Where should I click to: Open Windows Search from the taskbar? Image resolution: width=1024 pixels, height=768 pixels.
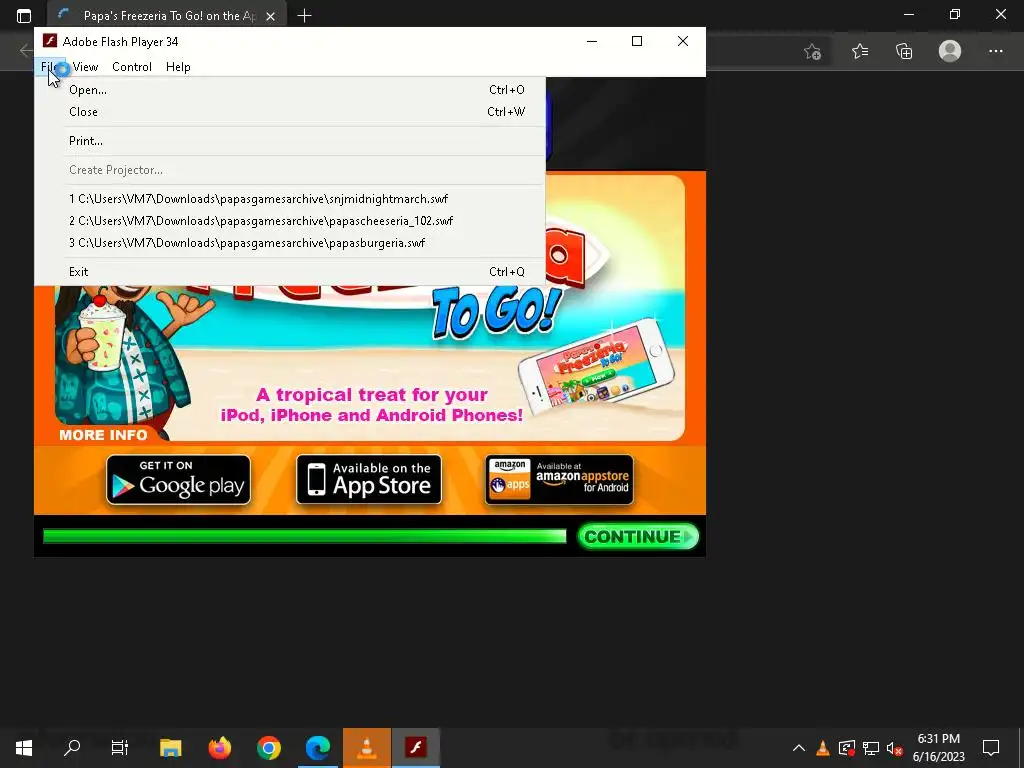pyautogui.click(x=72, y=748)
